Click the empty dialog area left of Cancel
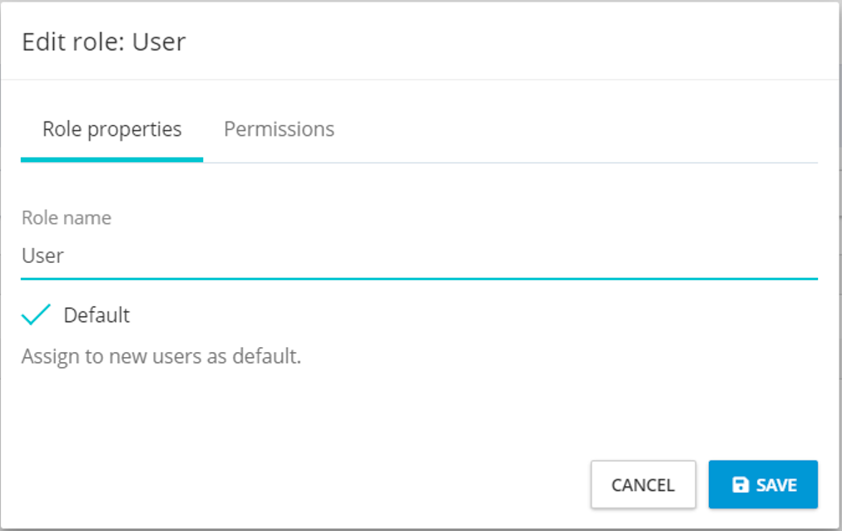This screenshot has width=842, height=531. coord(300,485)
